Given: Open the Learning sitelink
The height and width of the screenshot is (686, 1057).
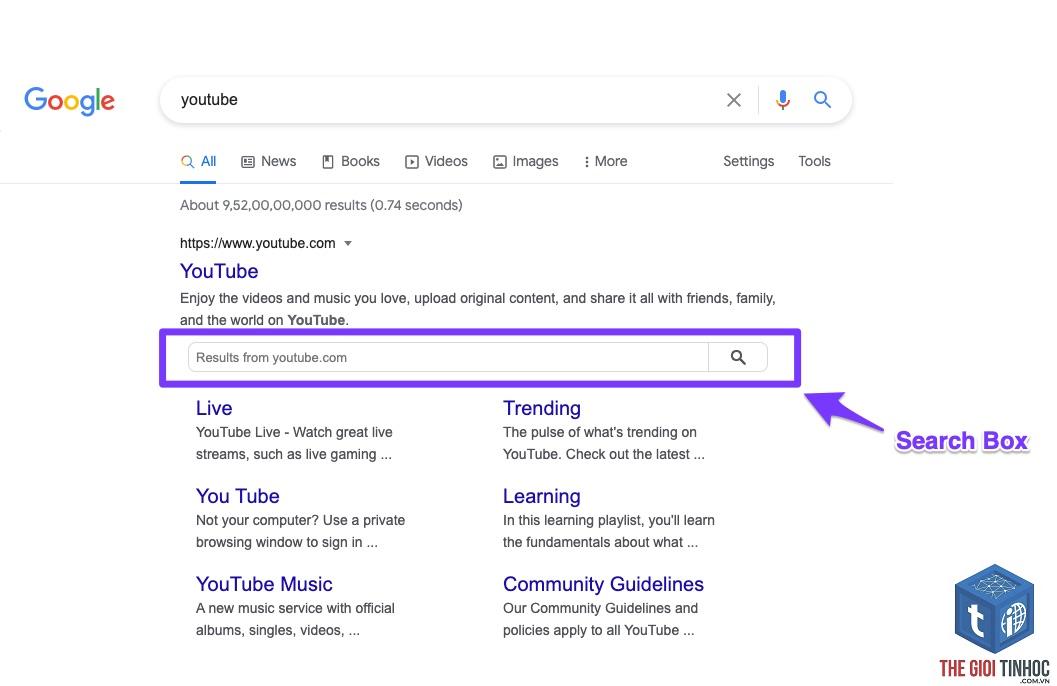Looking at the screenshot, I should pos(542,497).
